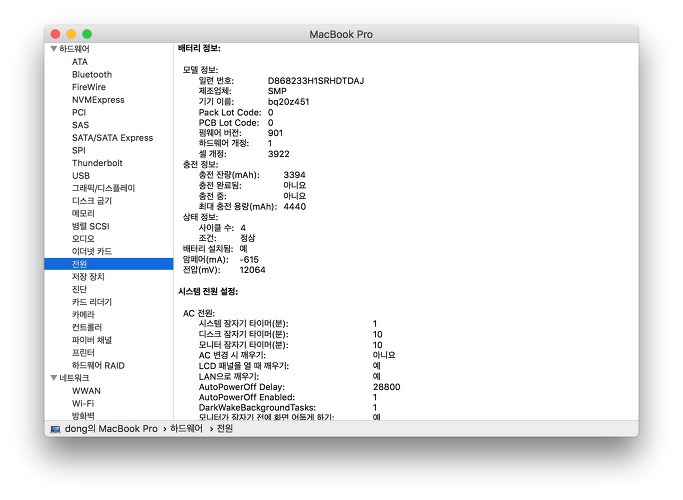Show 카메라 information
This screenshot has height=500, width=683.
pyautogui.click(x=83, y=314)
